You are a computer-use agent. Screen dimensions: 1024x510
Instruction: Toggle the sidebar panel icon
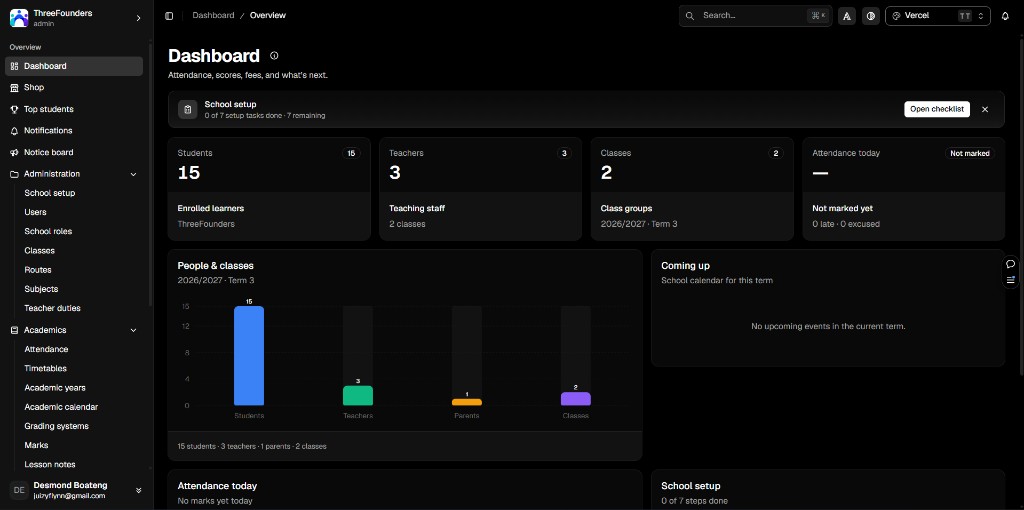(169, 16)
